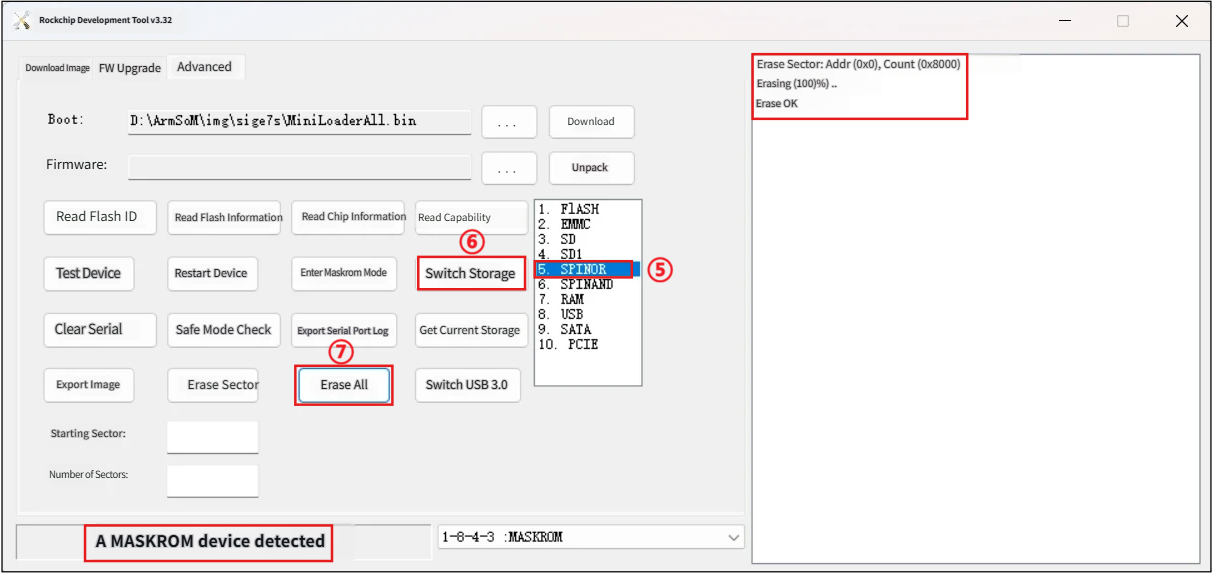
Task: Click Enter Maskrom Mode button
Action: click(343, 273)
